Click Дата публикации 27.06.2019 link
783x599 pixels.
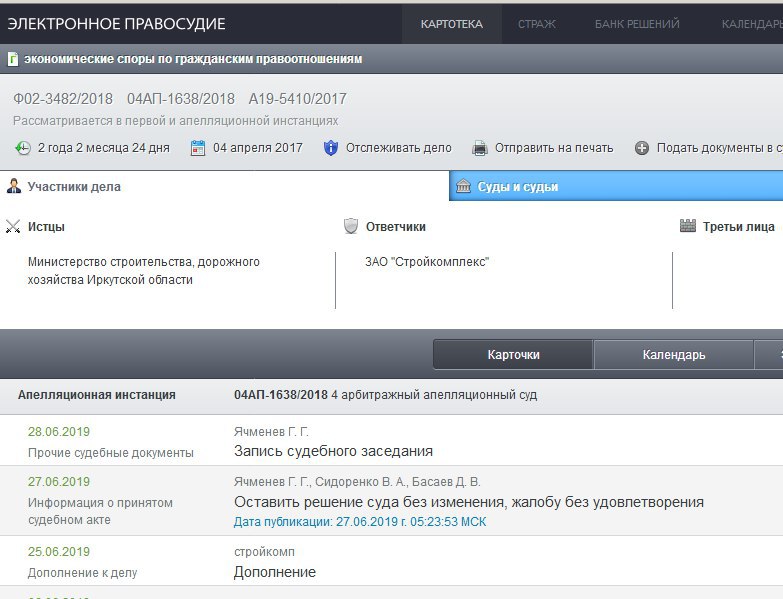pos(360,522)
